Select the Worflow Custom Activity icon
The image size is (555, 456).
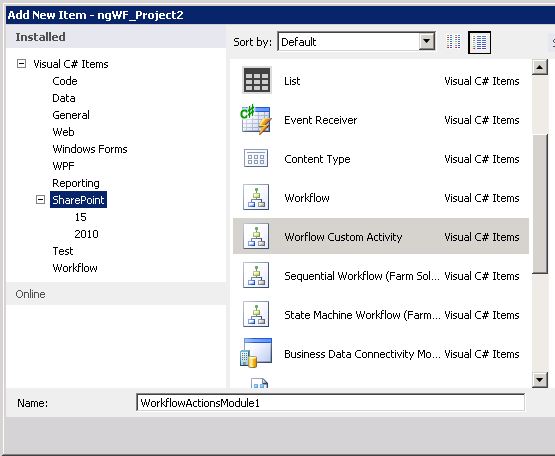click(x=256, y=236)
